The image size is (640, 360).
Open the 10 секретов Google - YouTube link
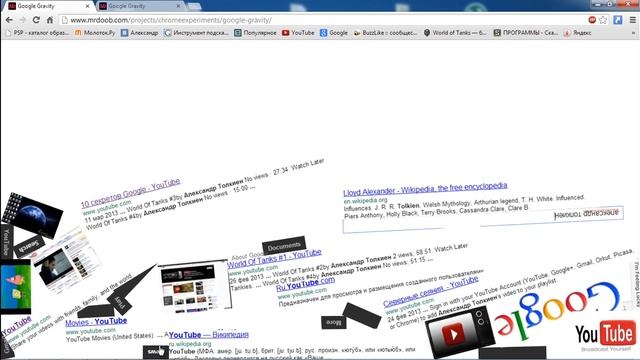130,193
